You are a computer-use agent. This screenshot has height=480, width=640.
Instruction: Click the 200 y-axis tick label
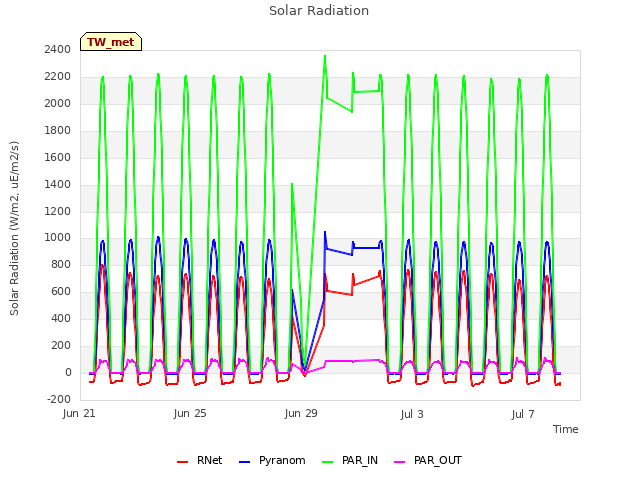tap(61, 345)
